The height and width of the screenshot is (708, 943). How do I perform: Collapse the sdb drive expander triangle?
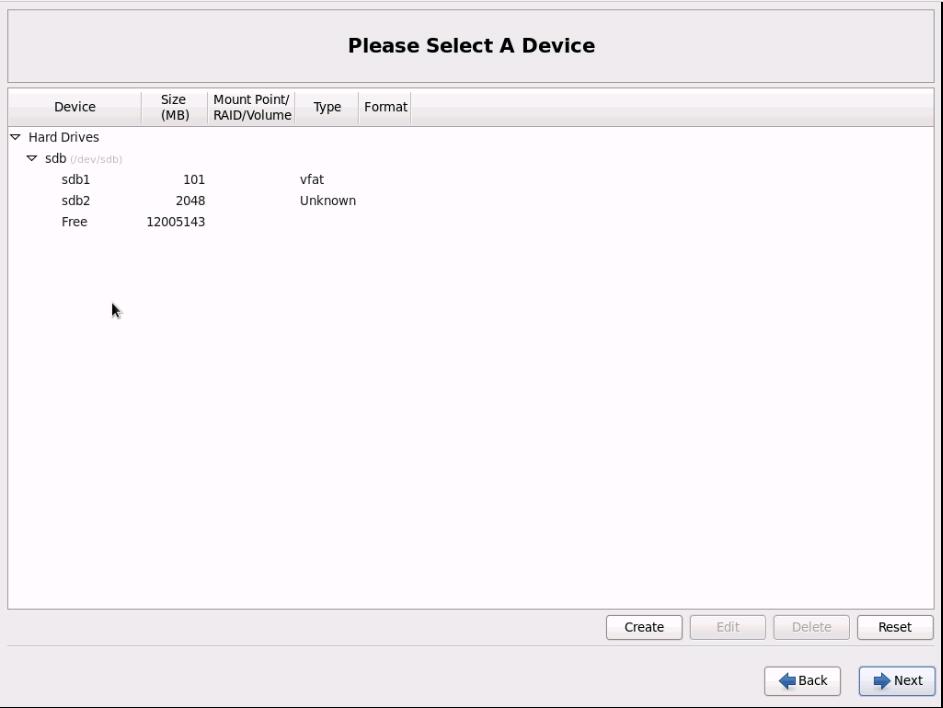[x=32, y=159]
